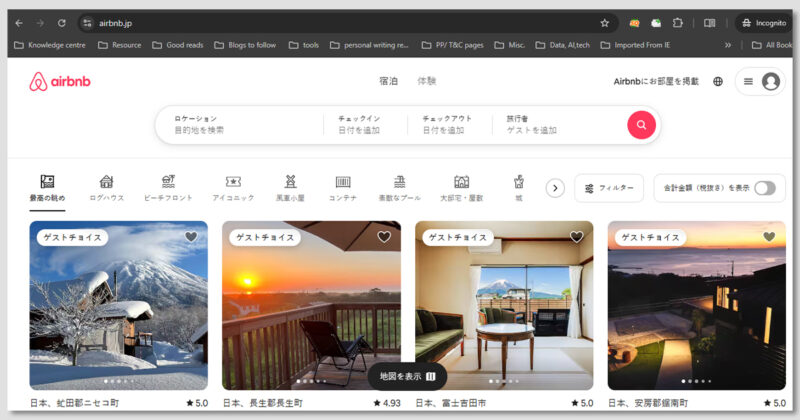Viewport: 800px width, 420px height.
Task: Expand hidden bookmarks with double chevron
Action: point(728,45)
